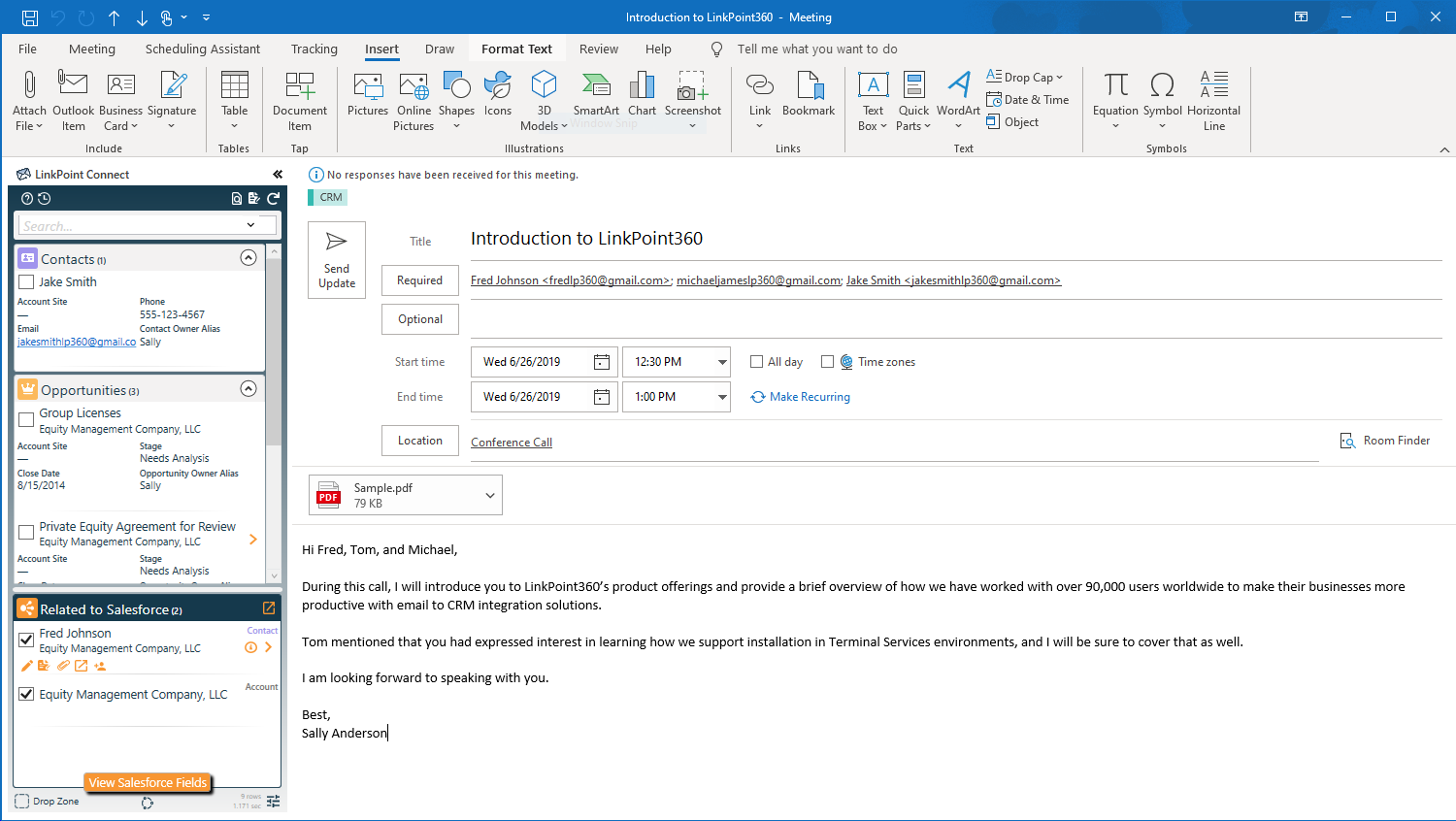Screen dimensions: 1456x821
Task: Open the Review tab
Action: (599, 49)
